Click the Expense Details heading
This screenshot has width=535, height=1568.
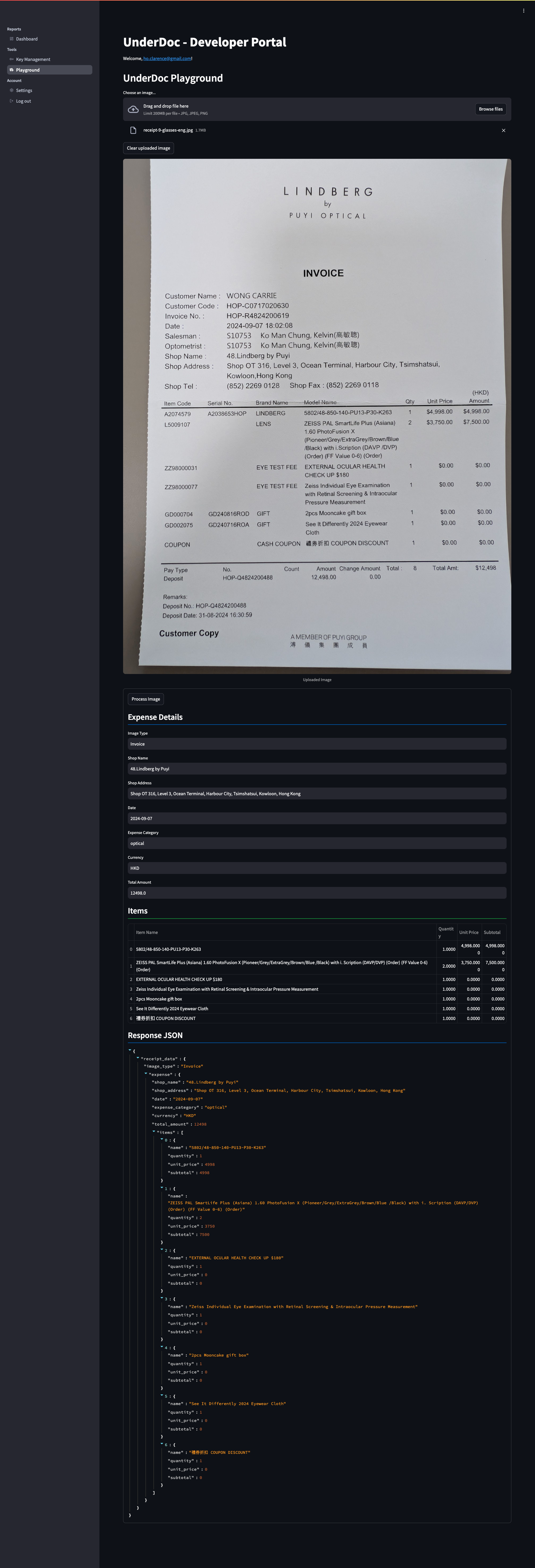pyautogui.click(x=155, y=717)
